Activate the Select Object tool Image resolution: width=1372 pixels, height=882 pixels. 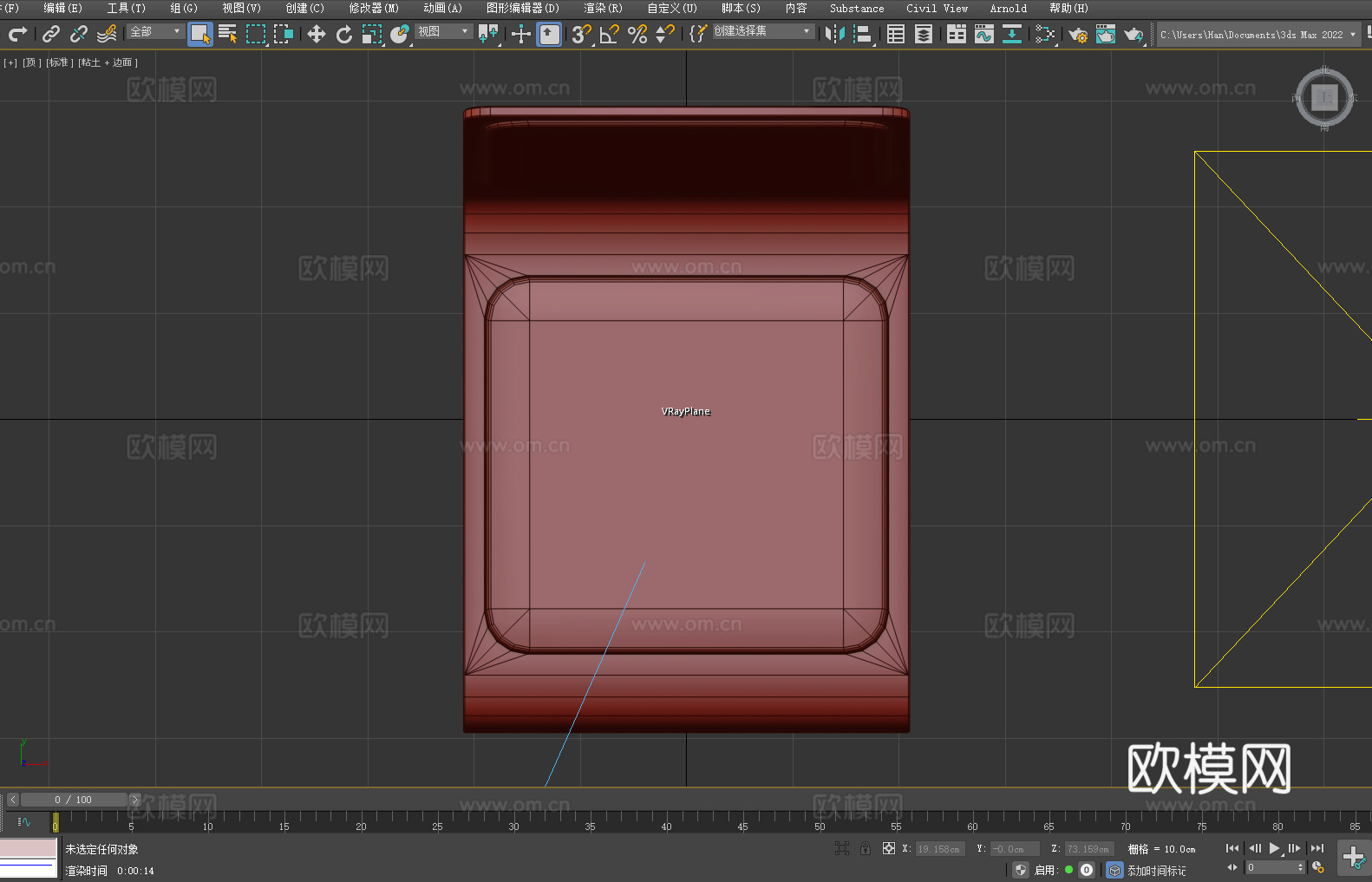pyautogui.click(x=200, y=34)
